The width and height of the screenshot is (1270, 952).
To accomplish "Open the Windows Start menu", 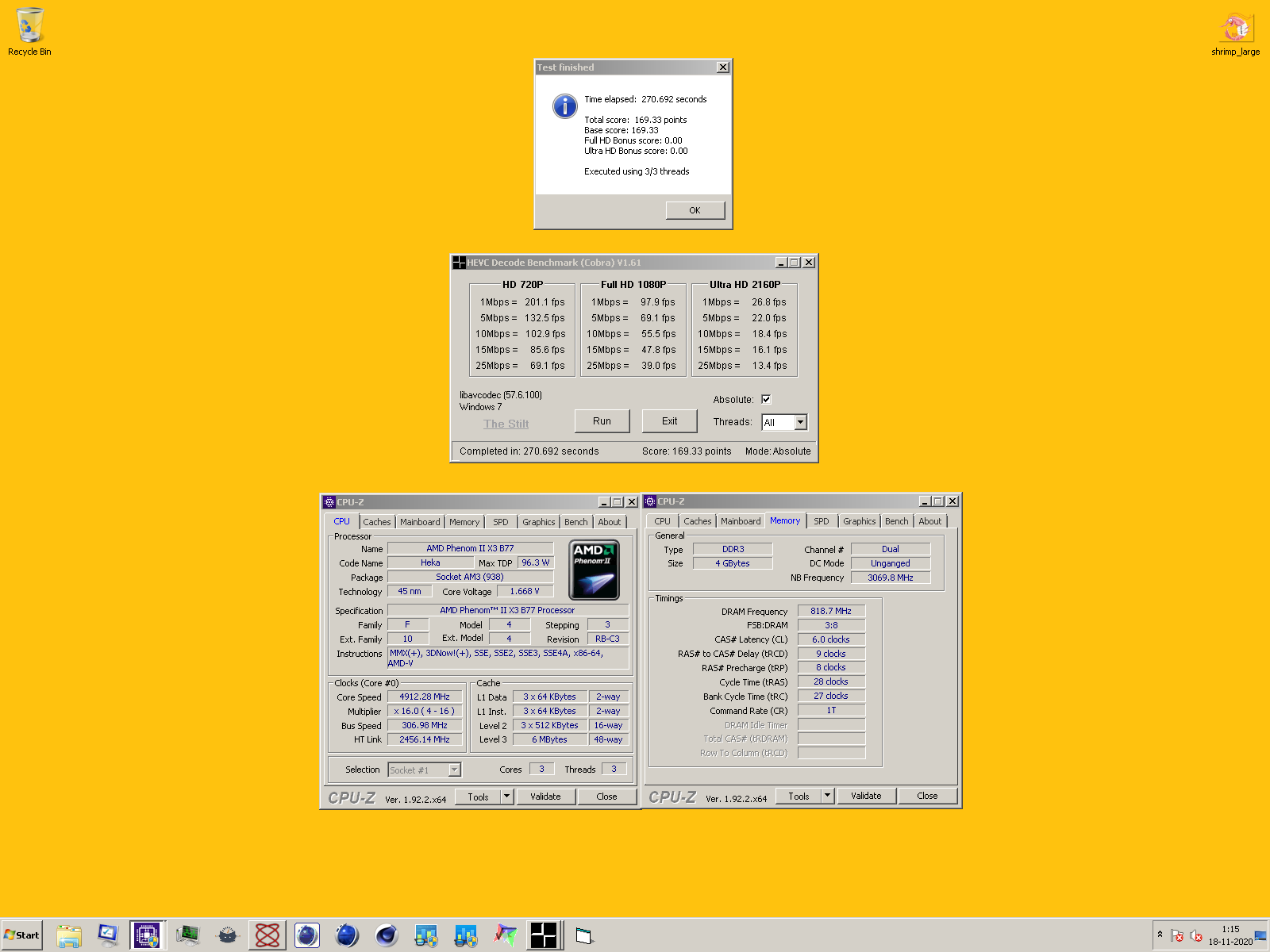I will (x=22, y=935).
